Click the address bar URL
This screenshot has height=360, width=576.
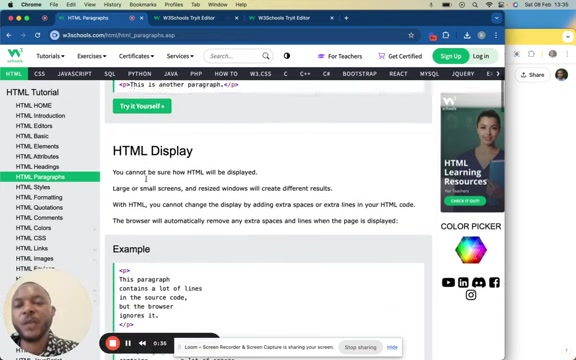point(119,35)
